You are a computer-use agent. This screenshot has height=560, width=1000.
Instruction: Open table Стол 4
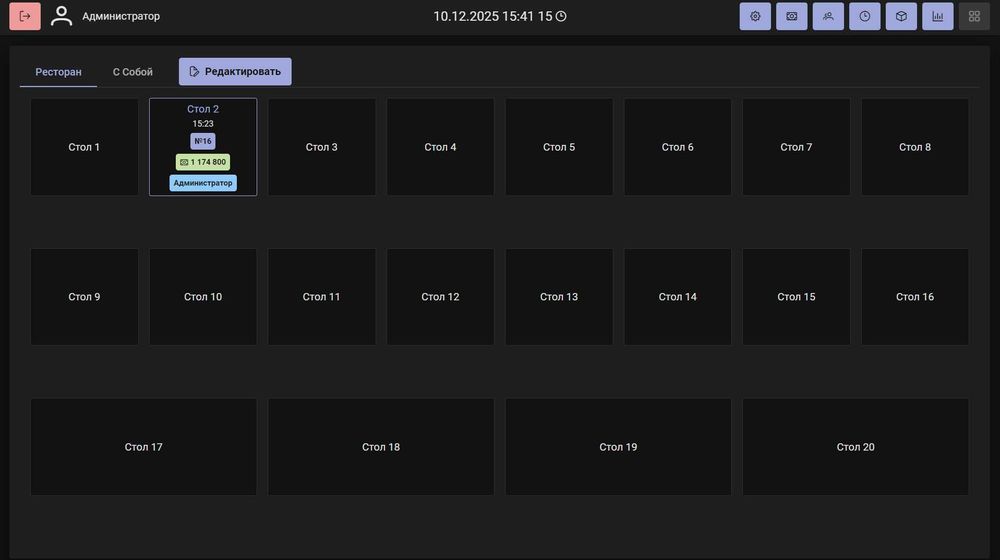[440, 147]
